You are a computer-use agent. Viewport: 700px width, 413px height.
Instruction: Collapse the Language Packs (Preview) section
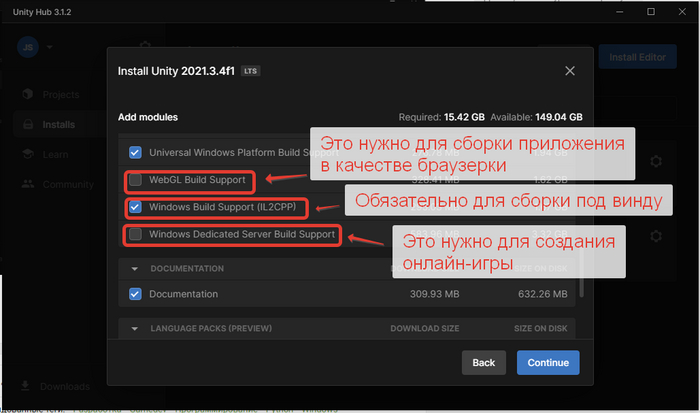(x=135, y=327)
